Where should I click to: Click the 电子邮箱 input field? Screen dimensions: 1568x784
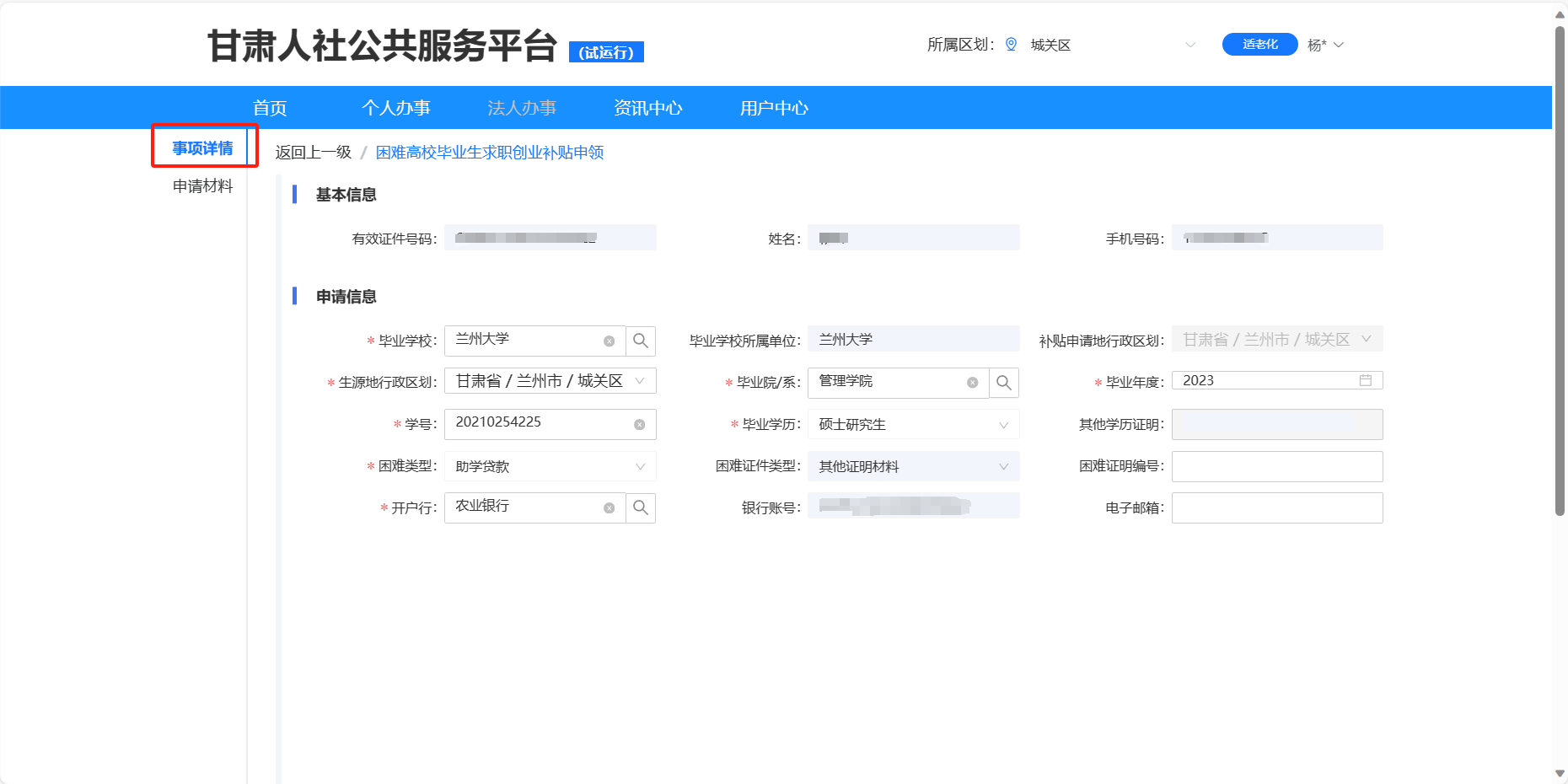(x=1276, y=508)
